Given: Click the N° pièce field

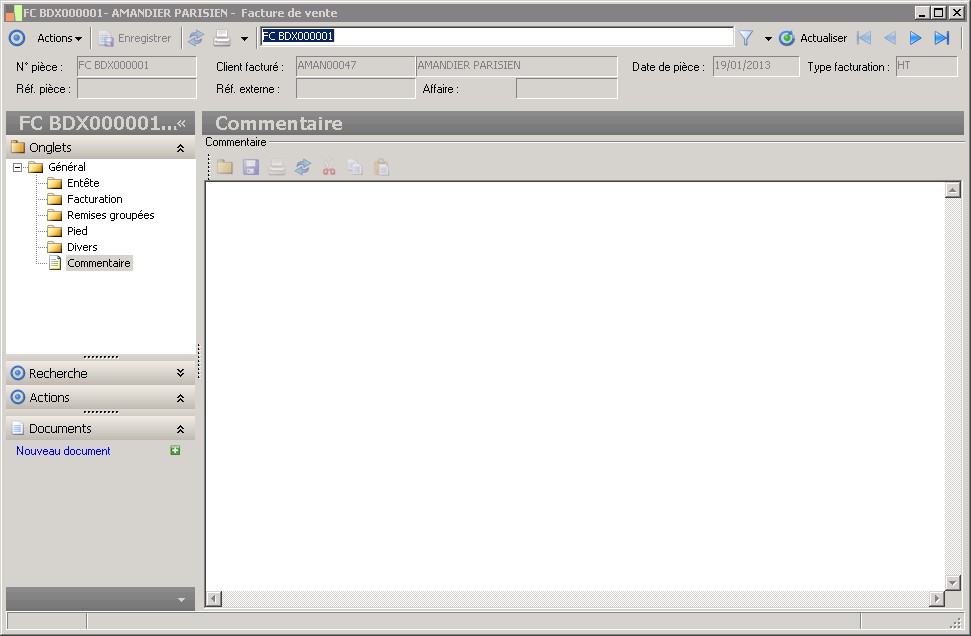Looking at the screenshot, I should [136, 66].
